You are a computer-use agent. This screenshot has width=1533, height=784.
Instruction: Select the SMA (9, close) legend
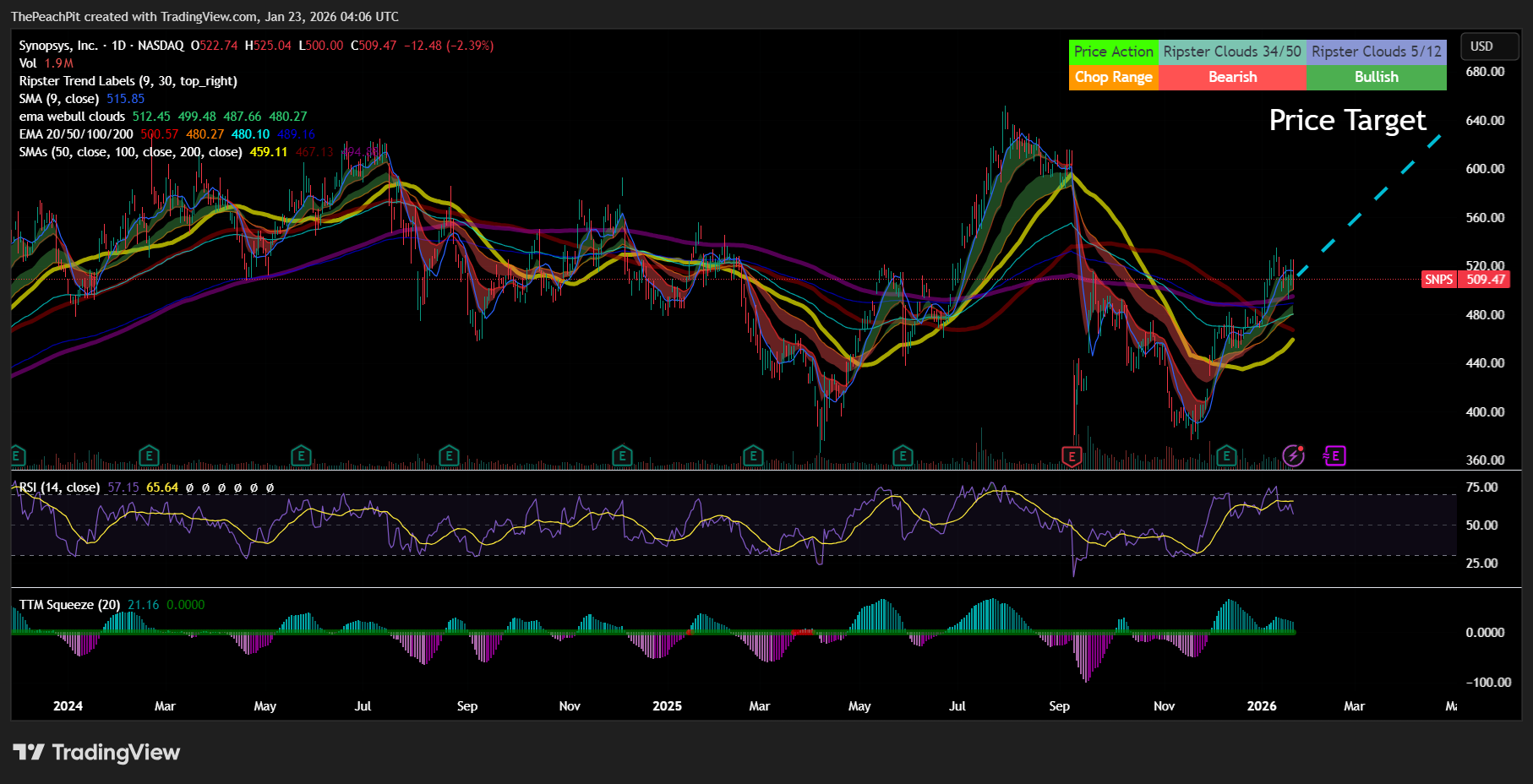[x=58, y=99]
